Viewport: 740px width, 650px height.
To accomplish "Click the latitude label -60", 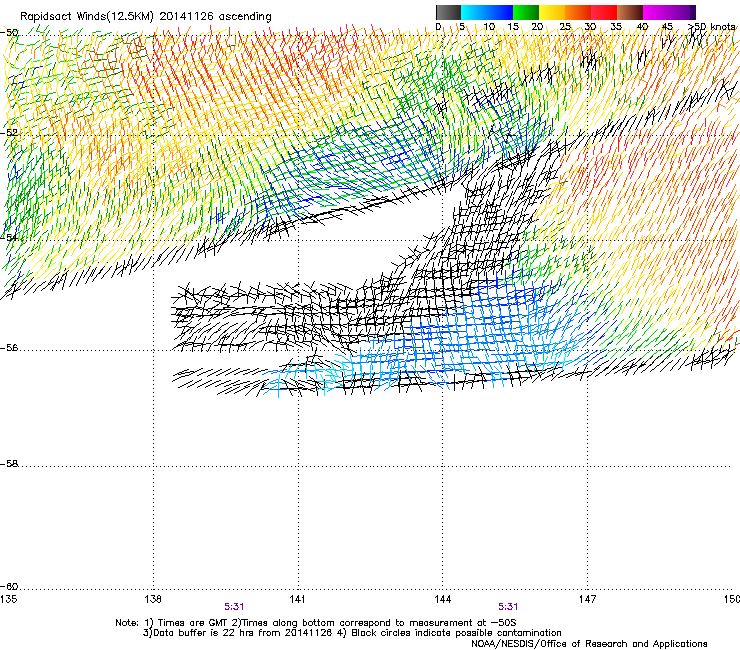I will [9, 587].
